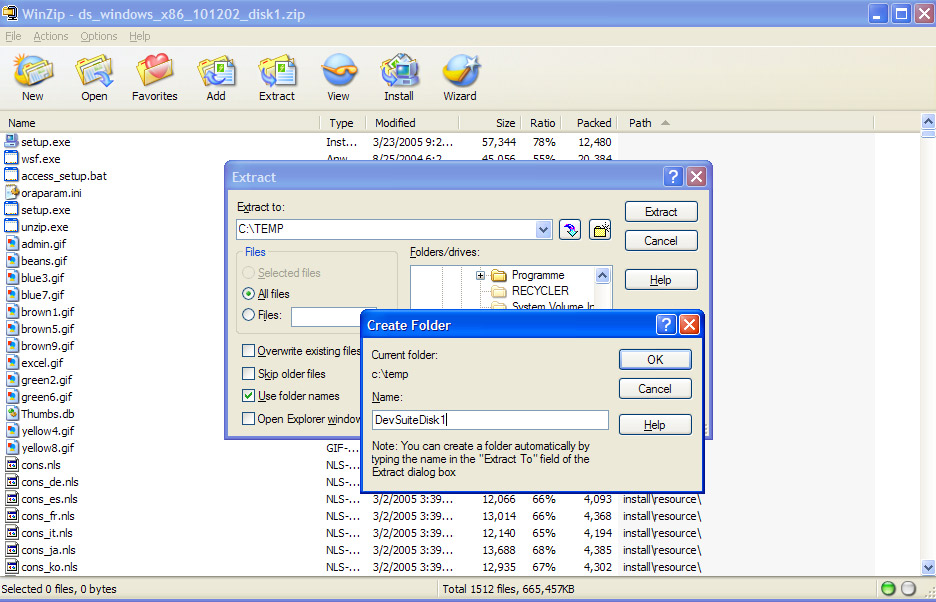Click the file list scrollbar up arrow
The height and width of the screenshot is (602, 936).
(x=928, y=122)
